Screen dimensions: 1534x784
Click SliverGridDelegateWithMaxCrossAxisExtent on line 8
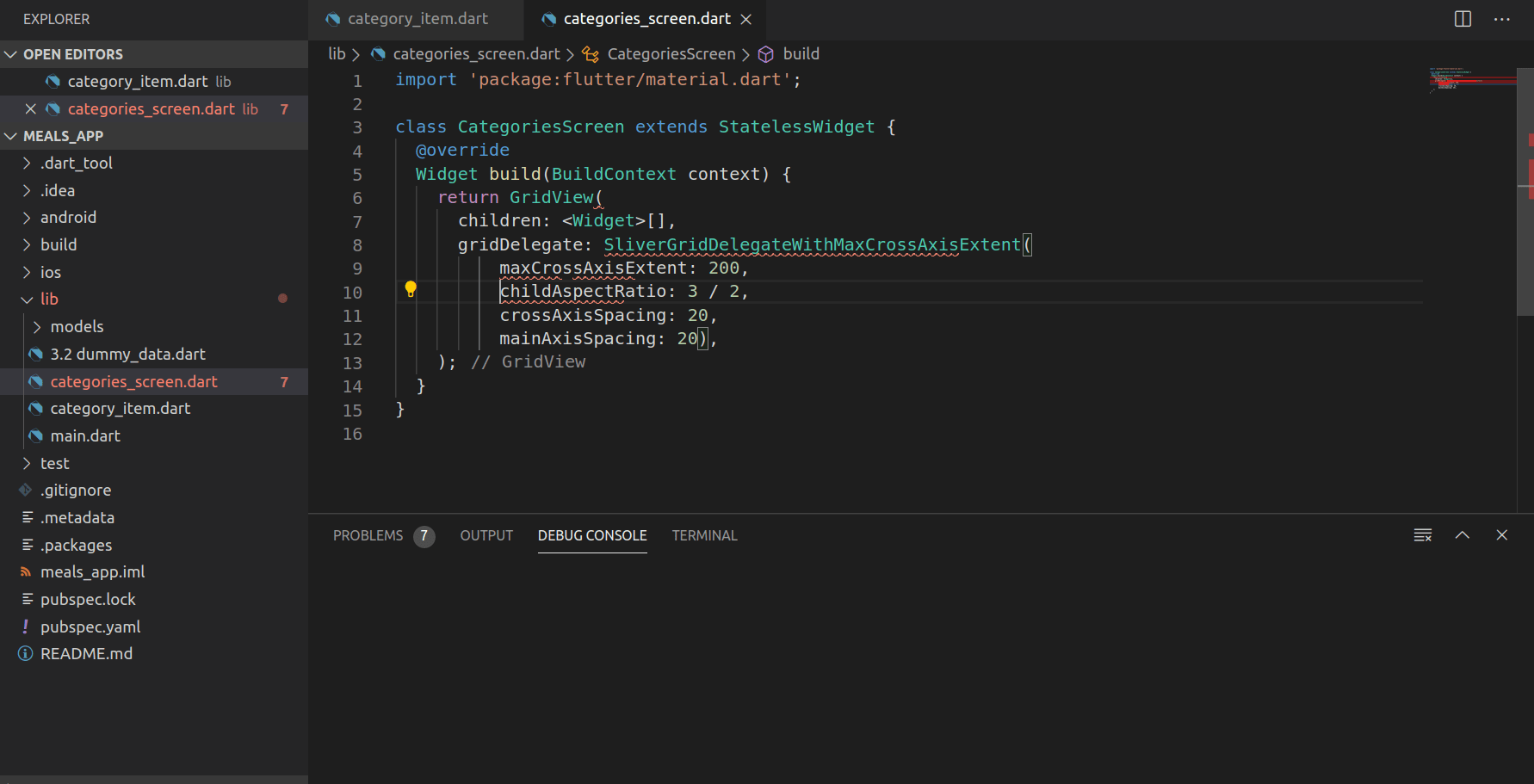tap(812, 244)
